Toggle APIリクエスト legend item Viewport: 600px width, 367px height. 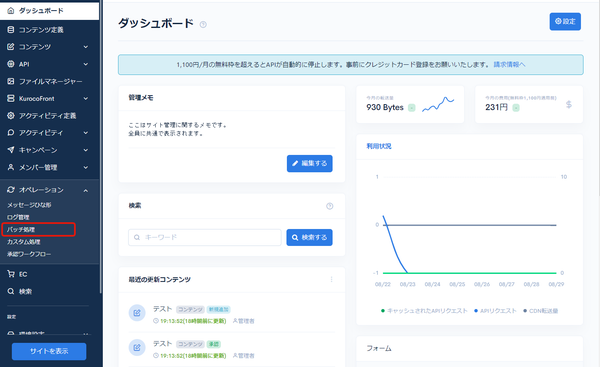(495, 311)
